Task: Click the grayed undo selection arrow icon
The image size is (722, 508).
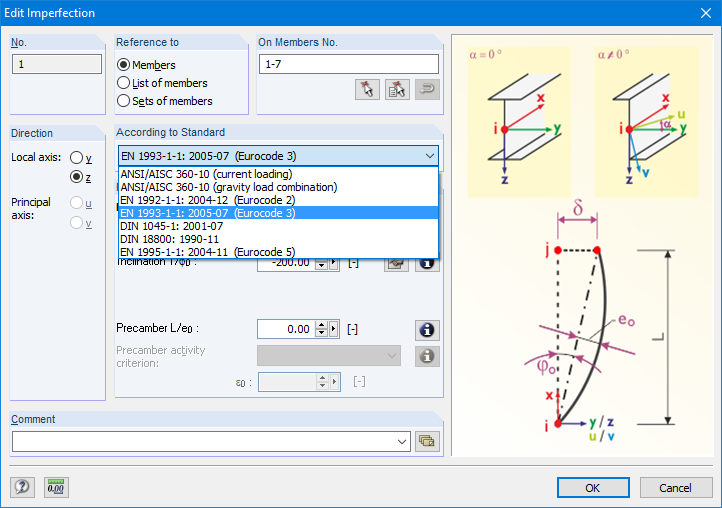Action: point(427,89)
